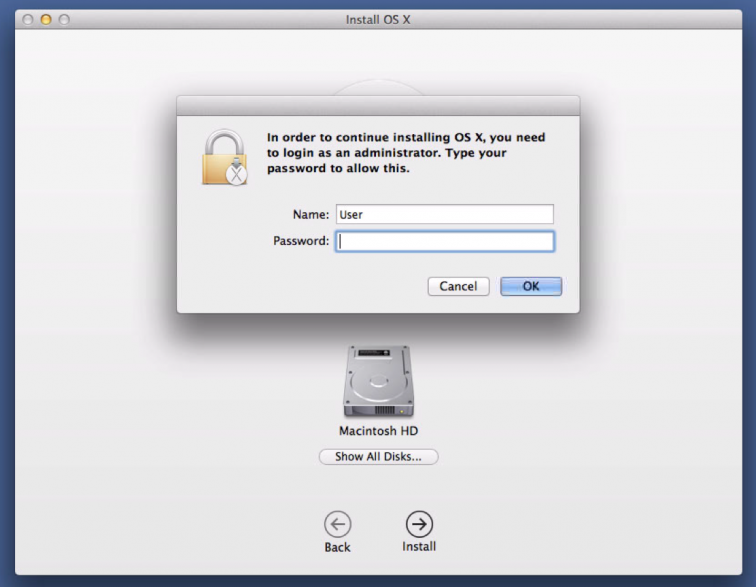Click the Password: label text
The height and width of the screenshot is (587, 756).
[x=301, y=241]
